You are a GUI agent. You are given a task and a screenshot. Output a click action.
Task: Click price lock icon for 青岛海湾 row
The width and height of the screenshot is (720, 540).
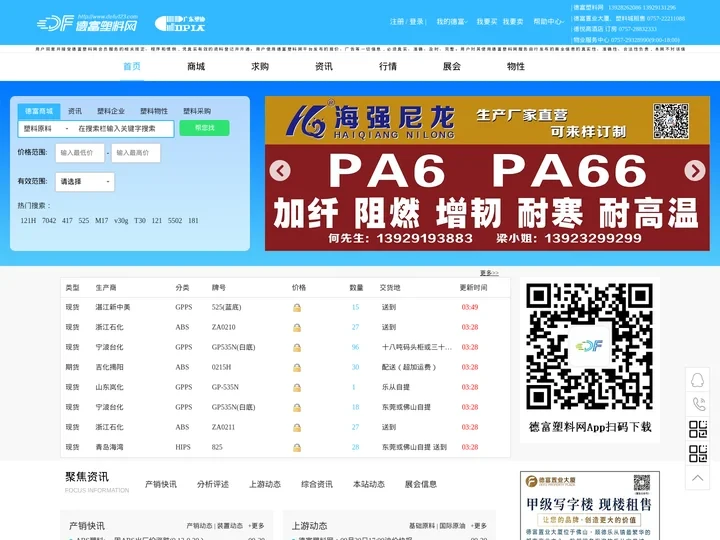(x=297, y=447)
